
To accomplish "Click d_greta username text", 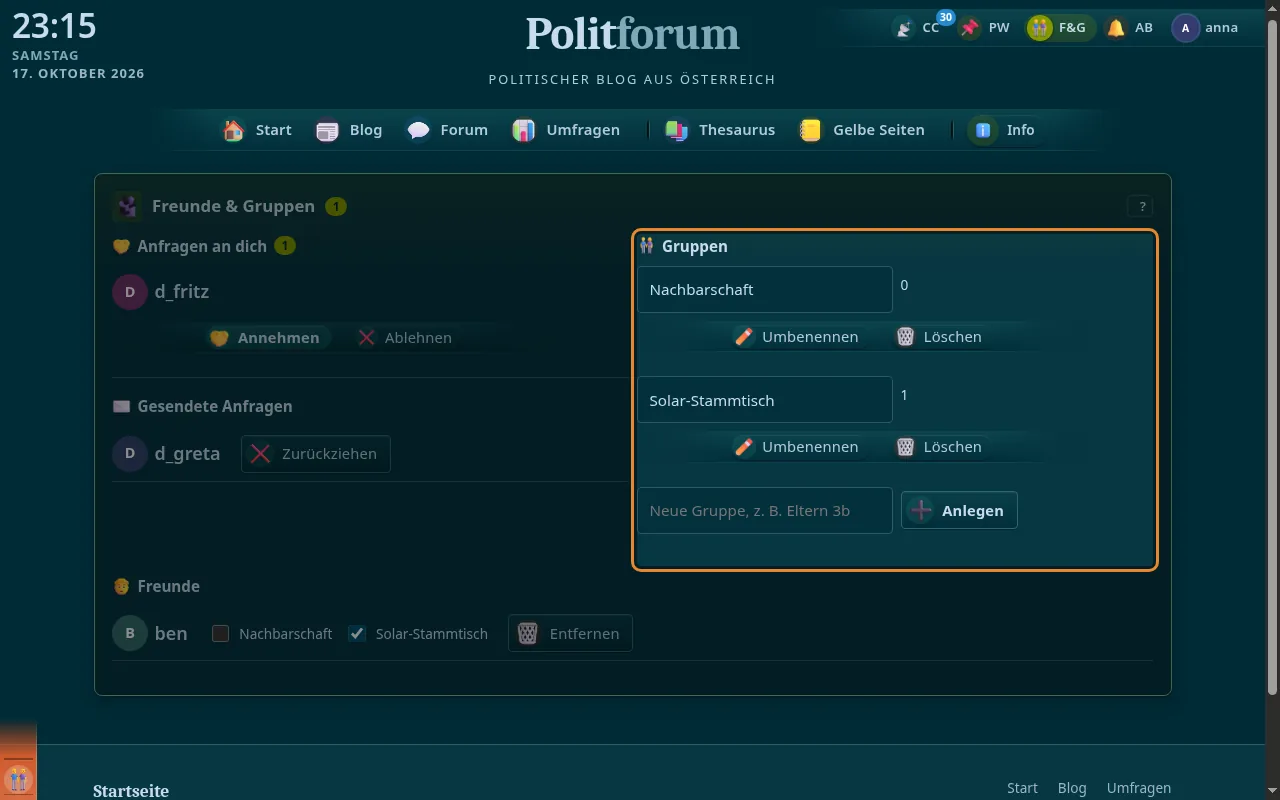I will pyautogui.click(x=187, y=454).
